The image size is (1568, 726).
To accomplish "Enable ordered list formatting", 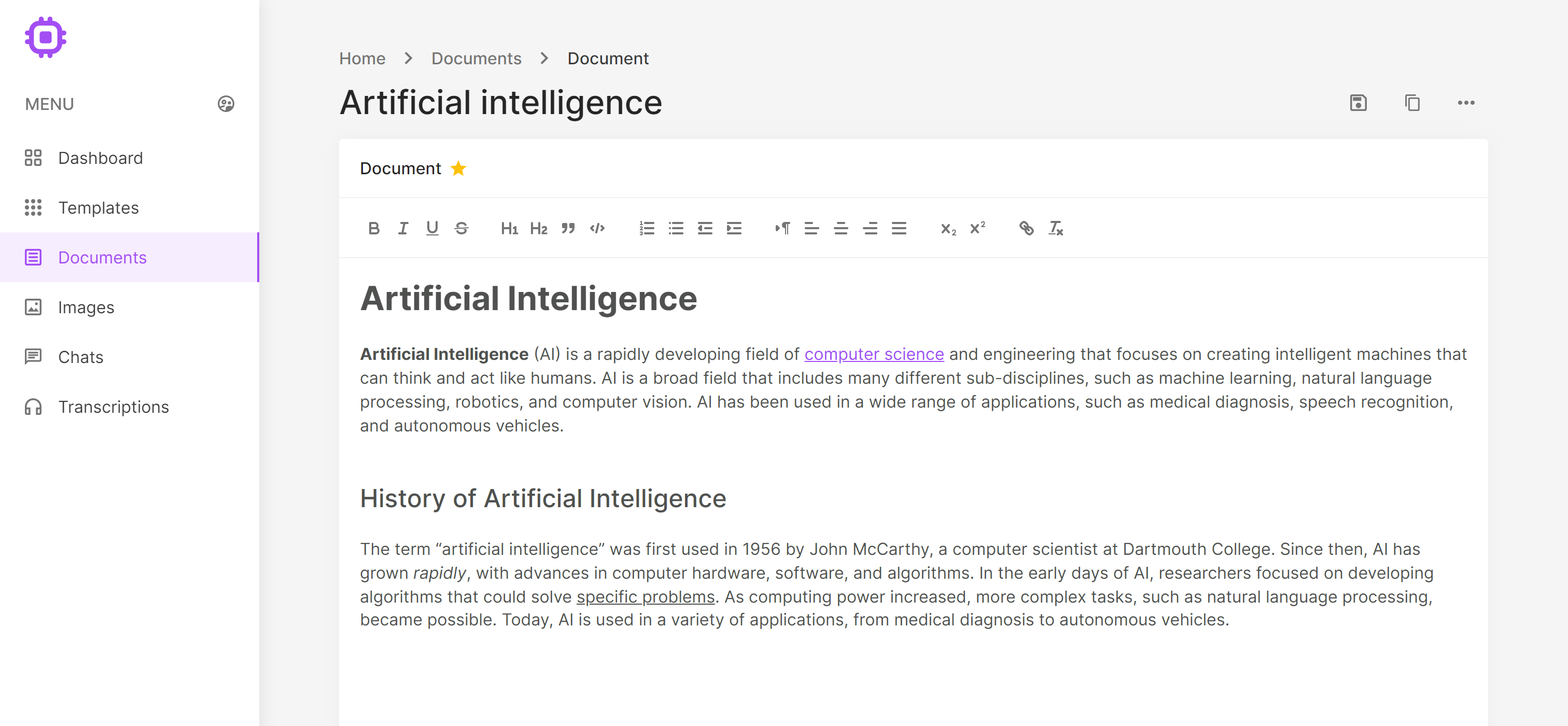I will (647, 228).
